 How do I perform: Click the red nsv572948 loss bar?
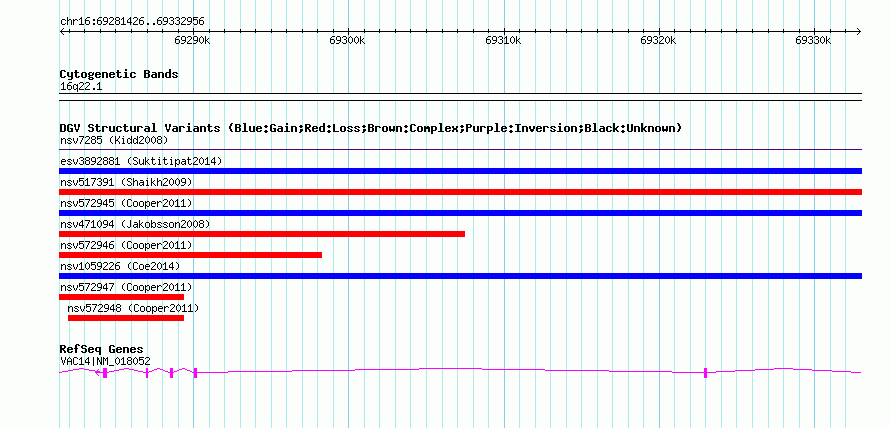[x=126, y=318]
